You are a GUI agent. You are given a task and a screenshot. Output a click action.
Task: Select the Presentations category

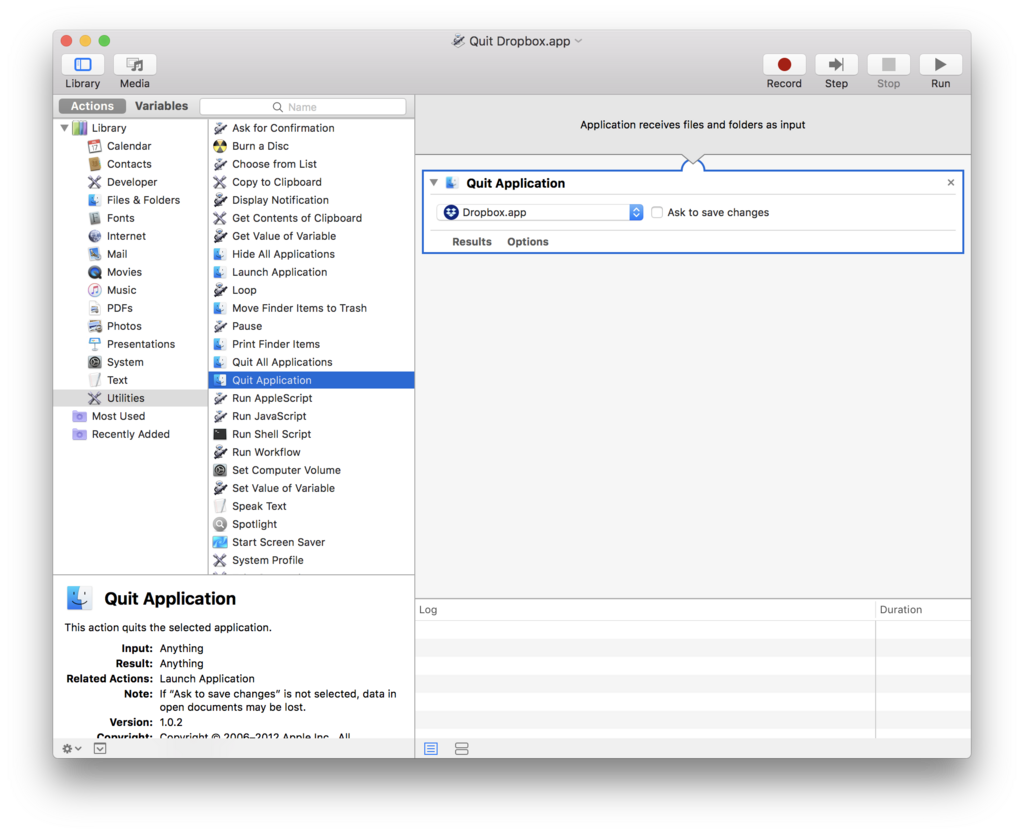[x=141, y=344]
